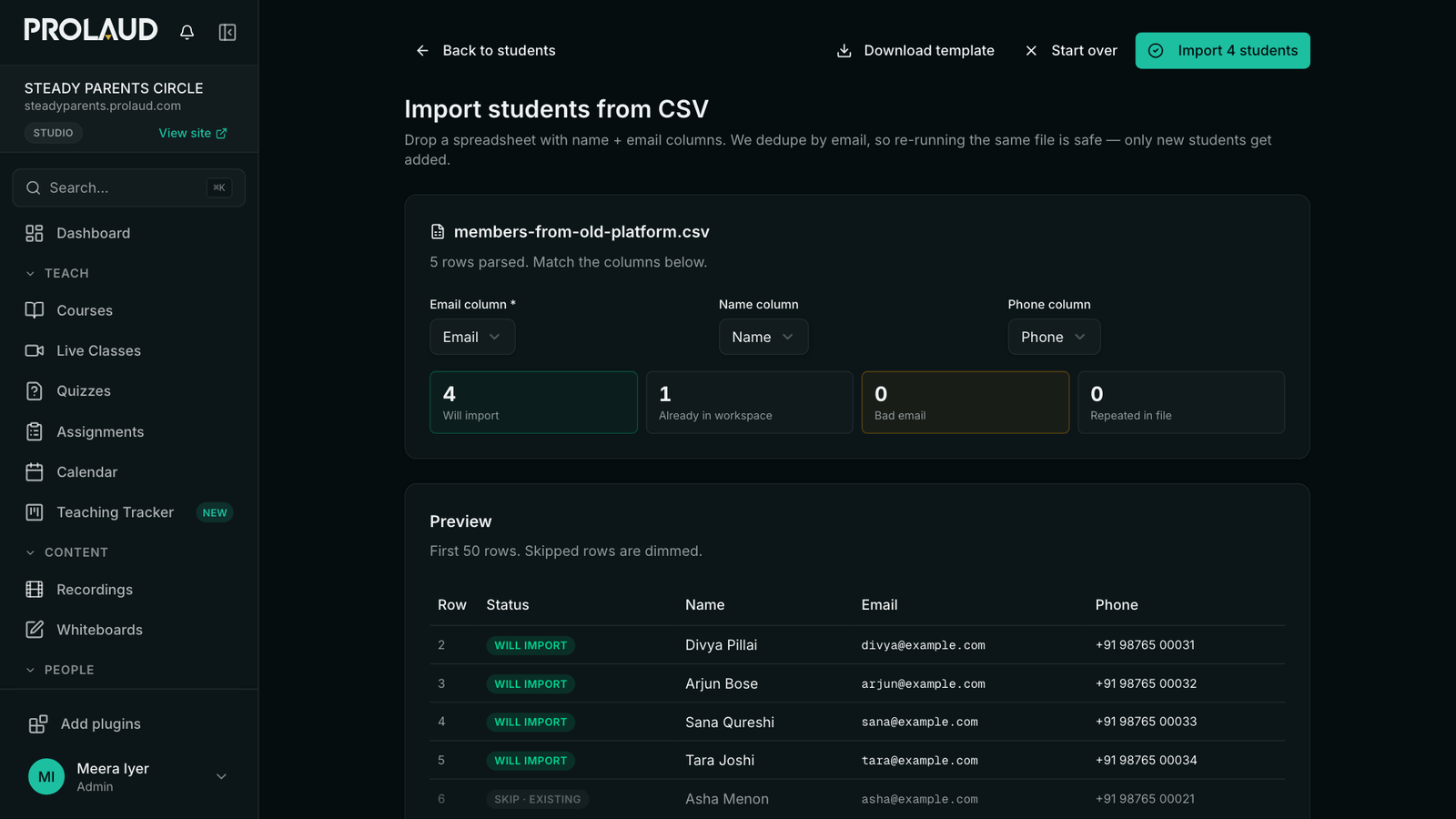Select the Will import summary card
The width and height of the screenshot is (1456, 819).
(x=533, y=402)
